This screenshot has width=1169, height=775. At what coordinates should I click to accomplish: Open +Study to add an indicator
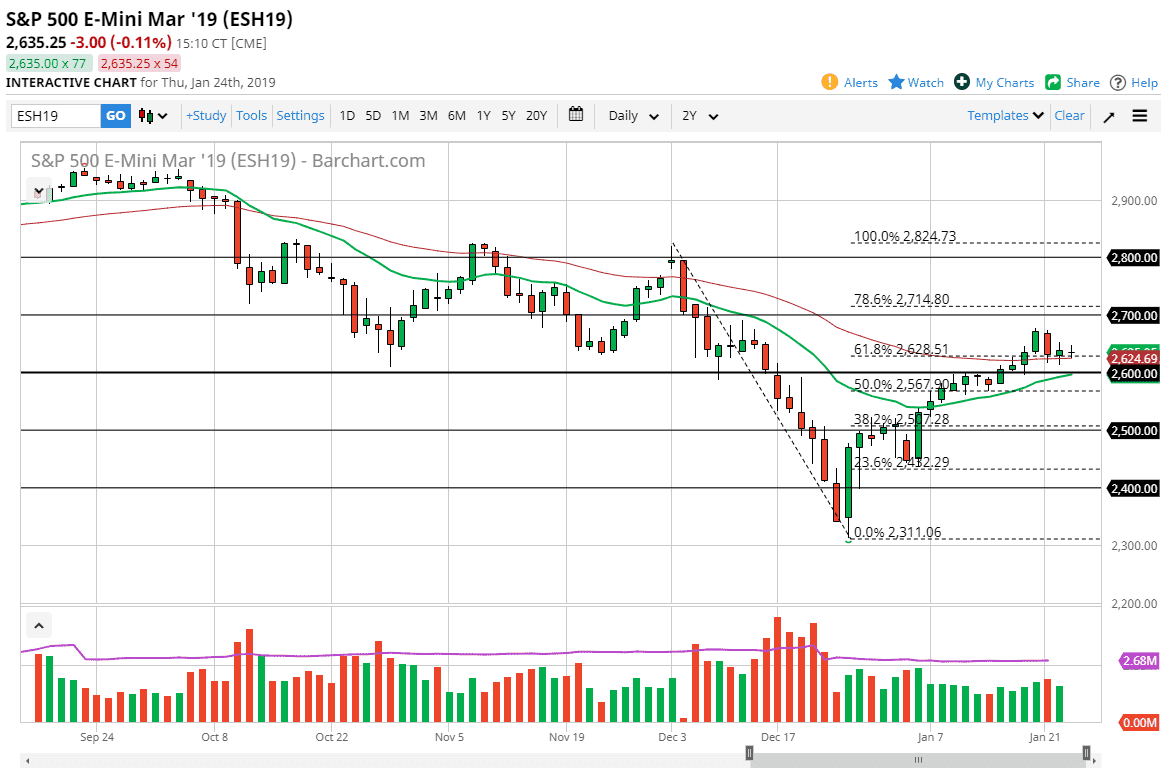click(205, 115)
